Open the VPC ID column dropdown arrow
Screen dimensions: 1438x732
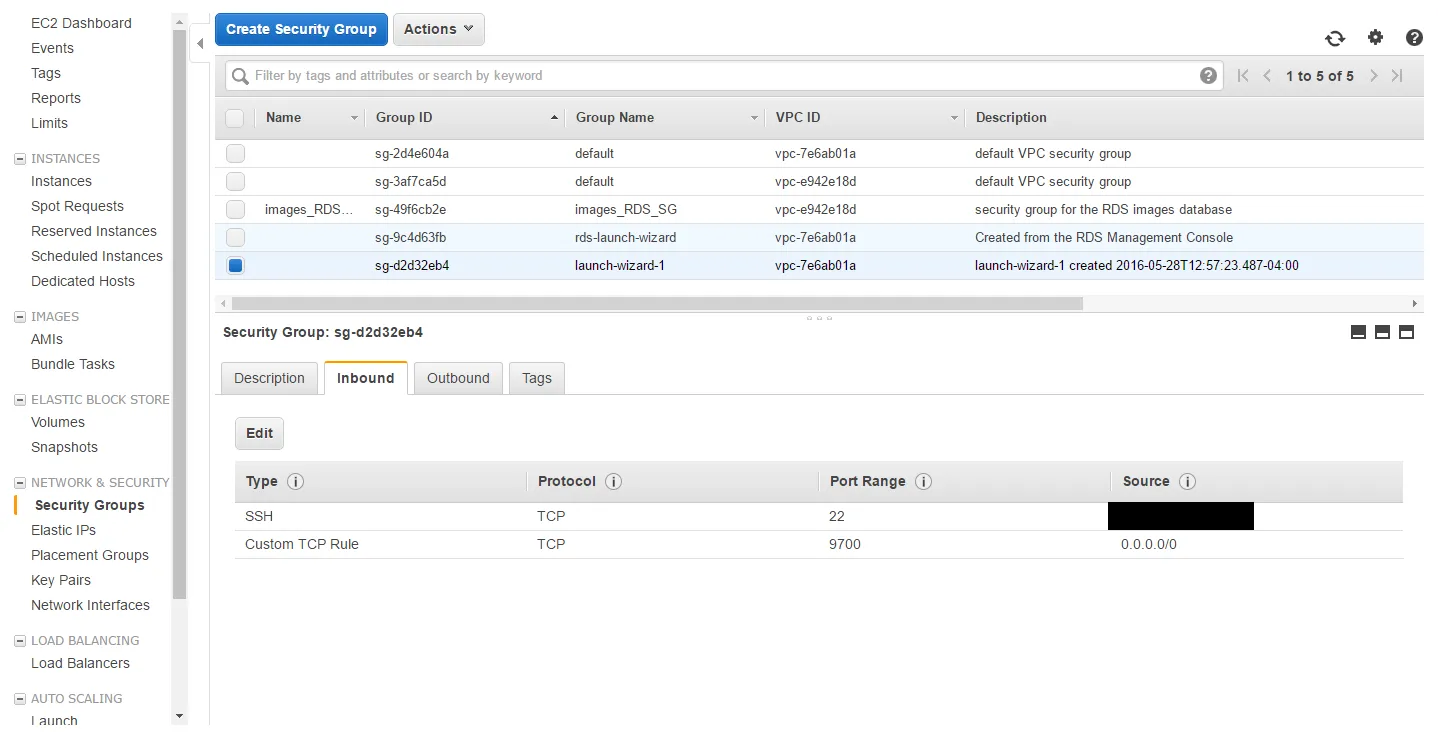[955, 118]
